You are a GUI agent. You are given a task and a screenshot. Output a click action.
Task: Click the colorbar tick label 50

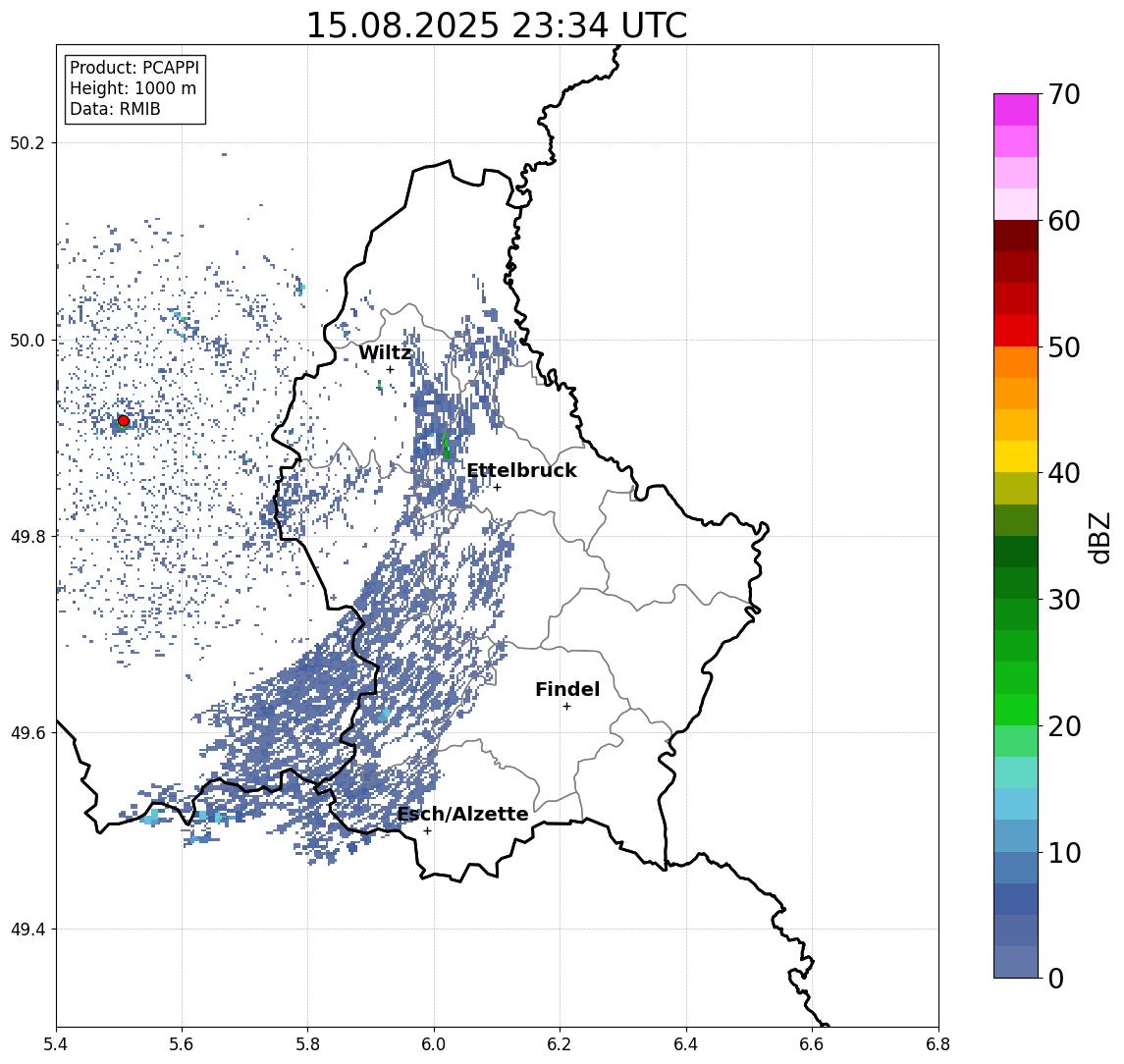pyautogui.click(x=1064, y=347)
